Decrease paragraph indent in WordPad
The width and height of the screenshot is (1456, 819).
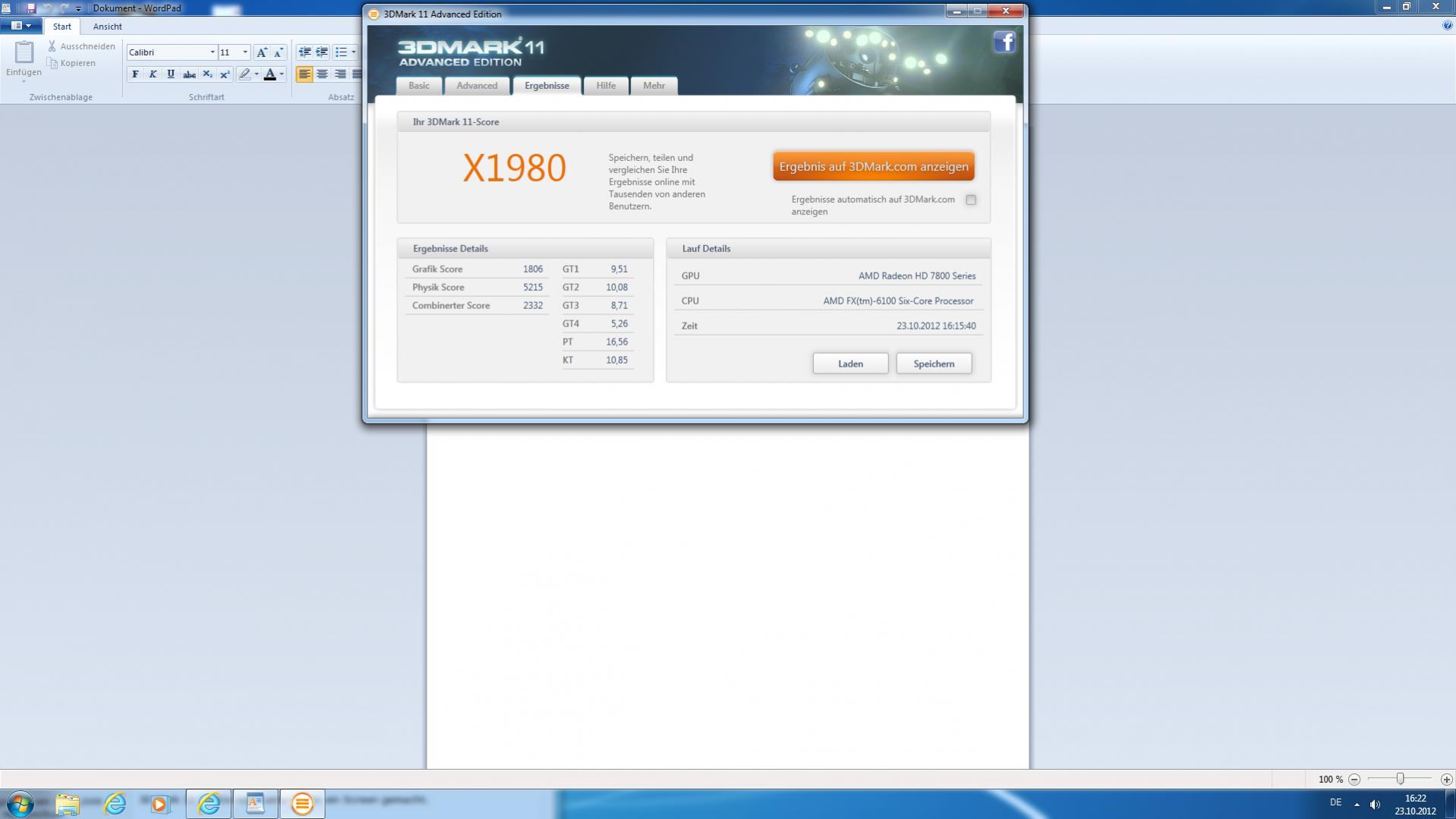pos(304,52)
